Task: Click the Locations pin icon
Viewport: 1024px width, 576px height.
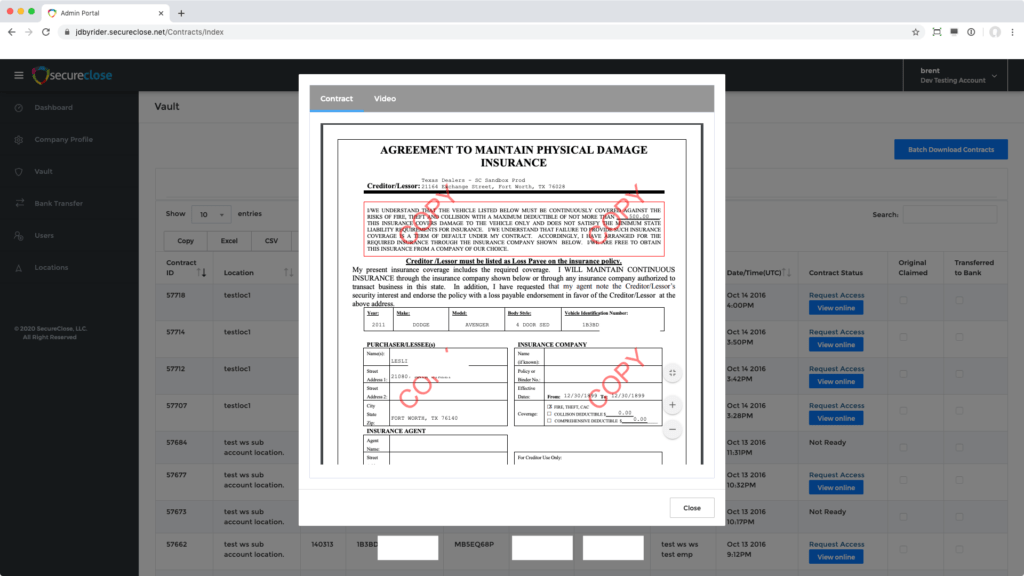Action: 18,268
